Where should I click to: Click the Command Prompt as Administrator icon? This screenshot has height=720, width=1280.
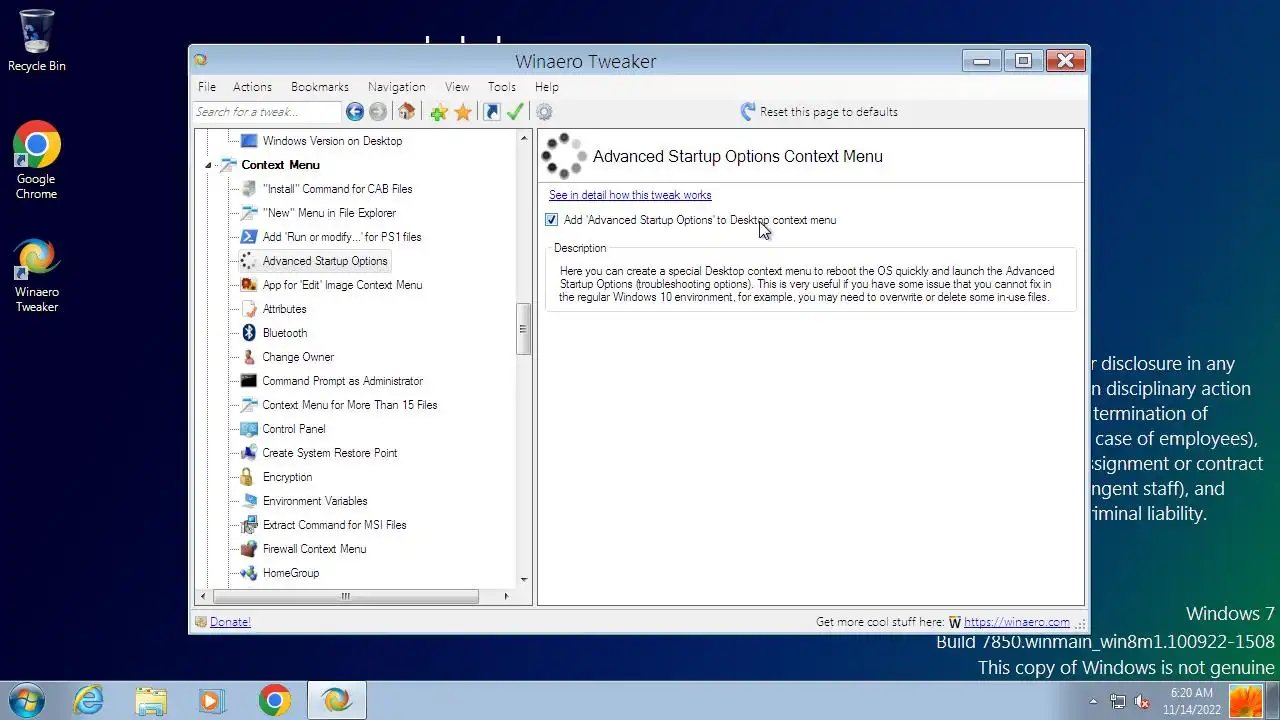249,381
